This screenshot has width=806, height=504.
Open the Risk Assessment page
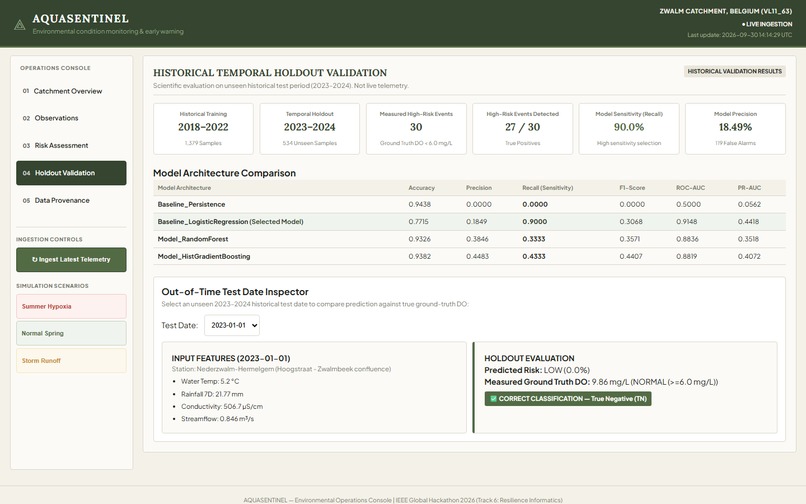(71, 146)
